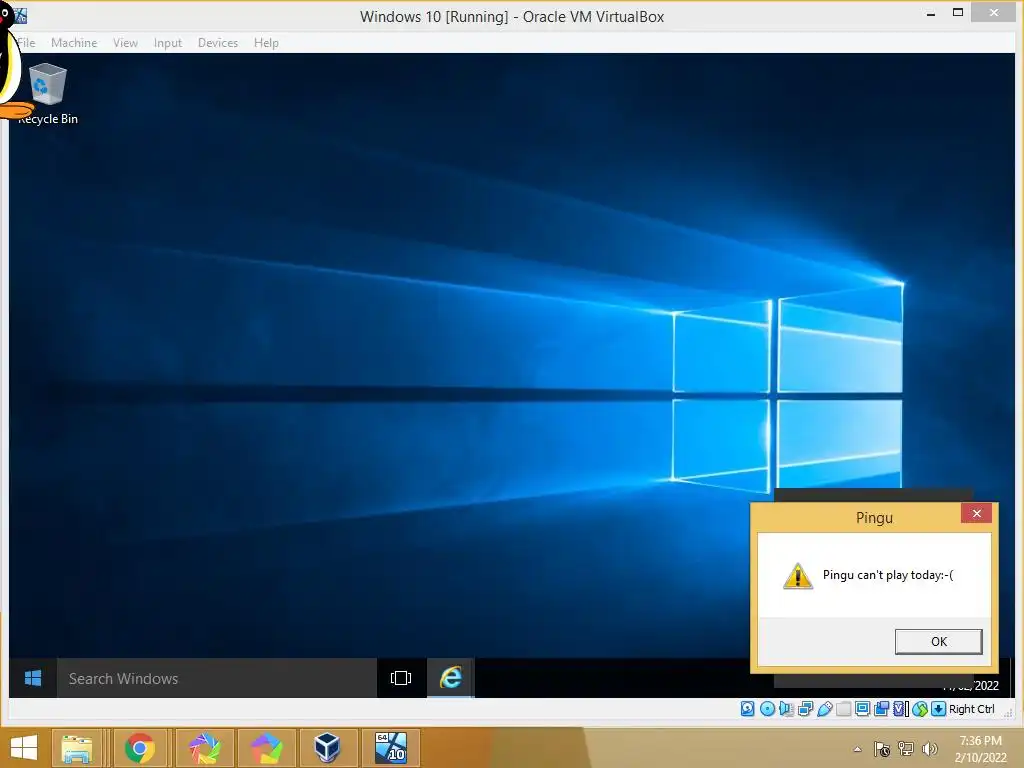1024x768 pixels.
Task: Click the Pingu penguin at top left
Action: 12,62
